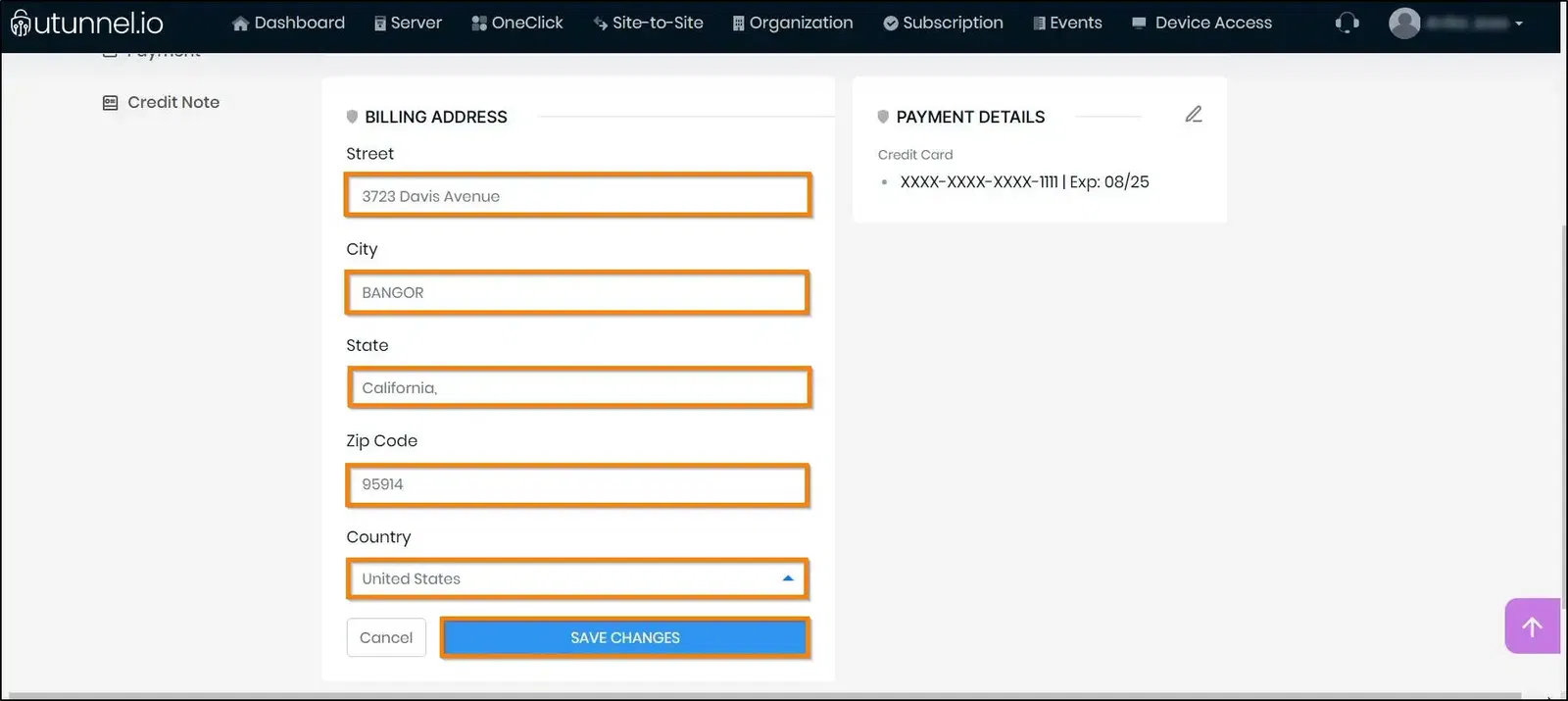Edit payment details with pencil icon
The height and width of the screenshot is (701, 1568).
pyautogui.click(x=1193, y=115)
